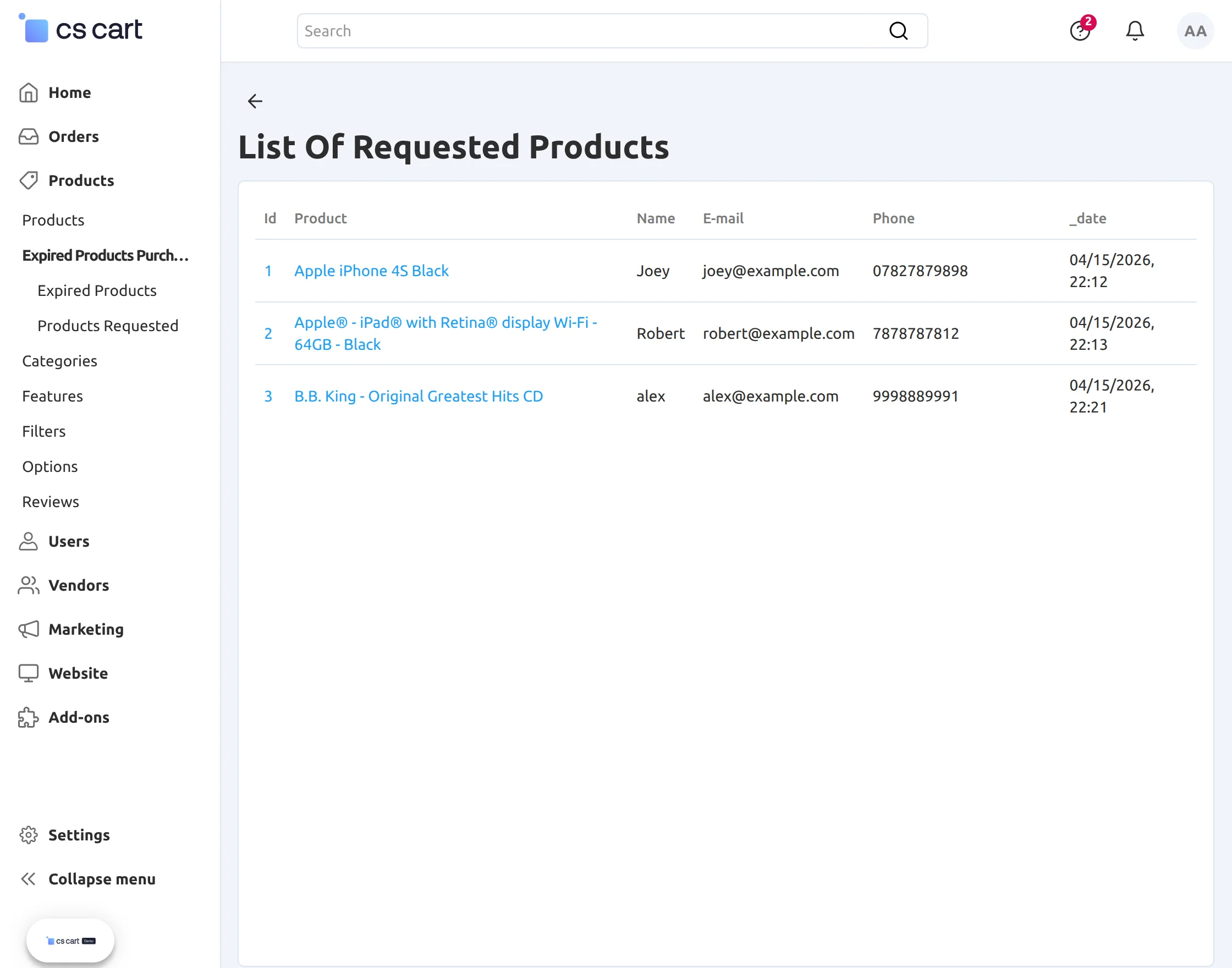1232x968 pixels.
Task: Click Collapse menu label
Action: pyautogui.click(x=102, y=879)
